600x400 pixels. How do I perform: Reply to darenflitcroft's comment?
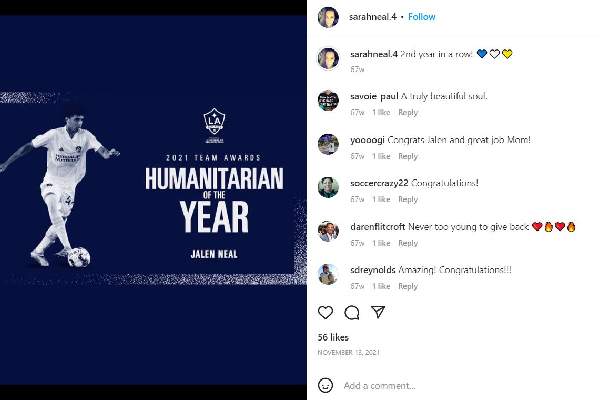click(408, 243)
